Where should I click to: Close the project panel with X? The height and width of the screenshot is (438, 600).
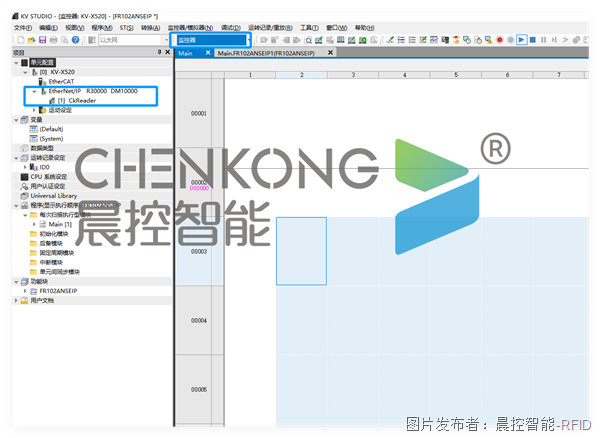(x=167, y=52)
